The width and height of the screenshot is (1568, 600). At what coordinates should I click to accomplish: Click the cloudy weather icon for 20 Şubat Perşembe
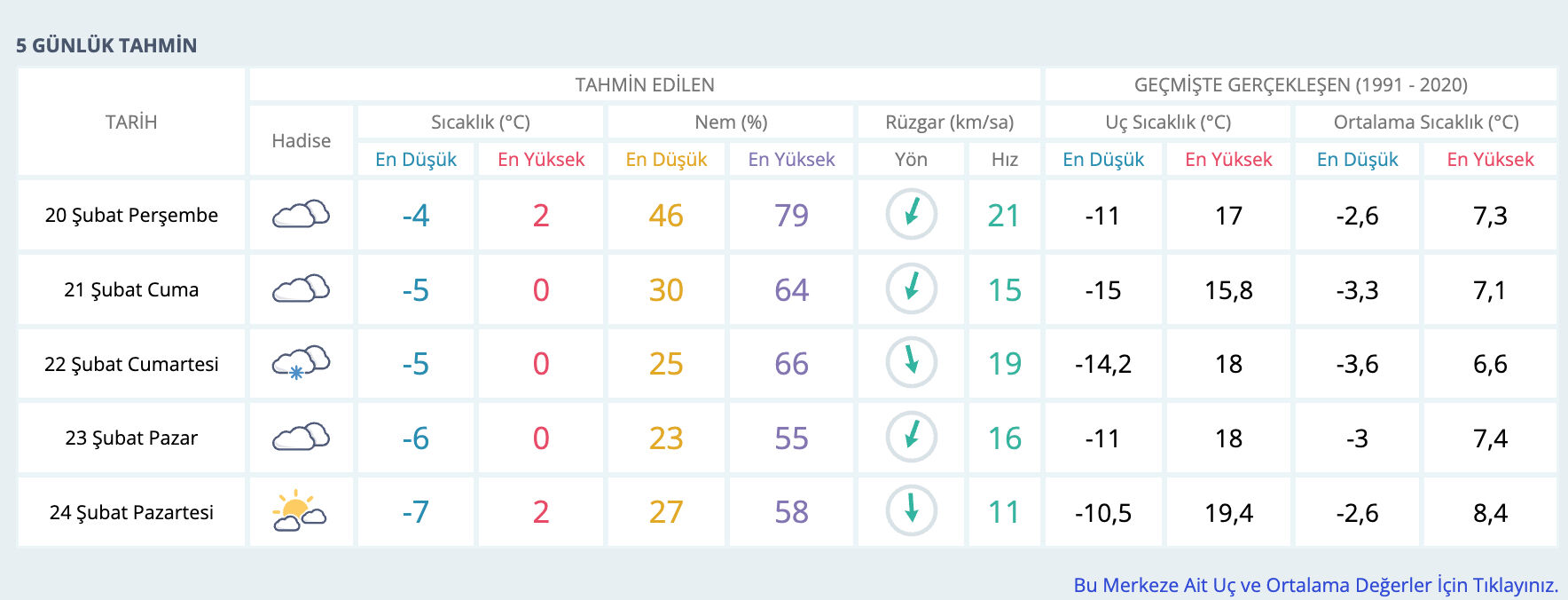pos(301,215)
